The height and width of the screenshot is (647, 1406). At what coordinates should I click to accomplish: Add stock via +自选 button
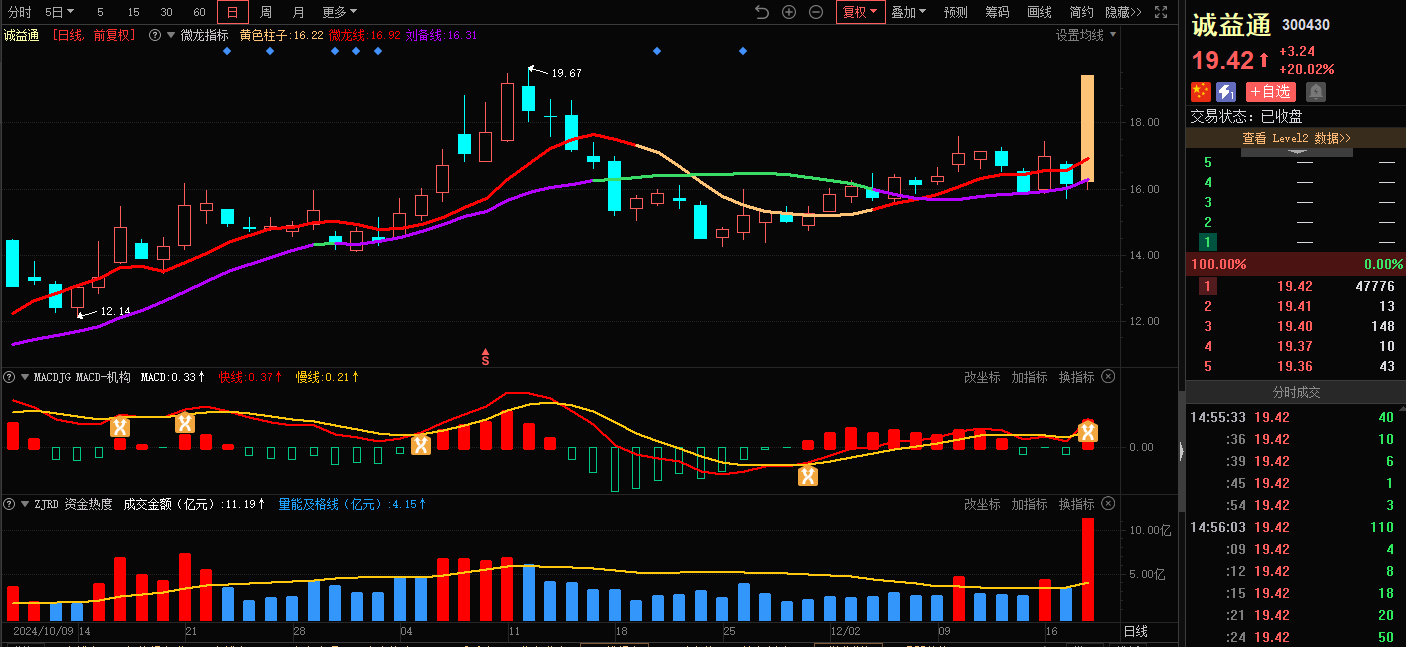(1270, 92)
